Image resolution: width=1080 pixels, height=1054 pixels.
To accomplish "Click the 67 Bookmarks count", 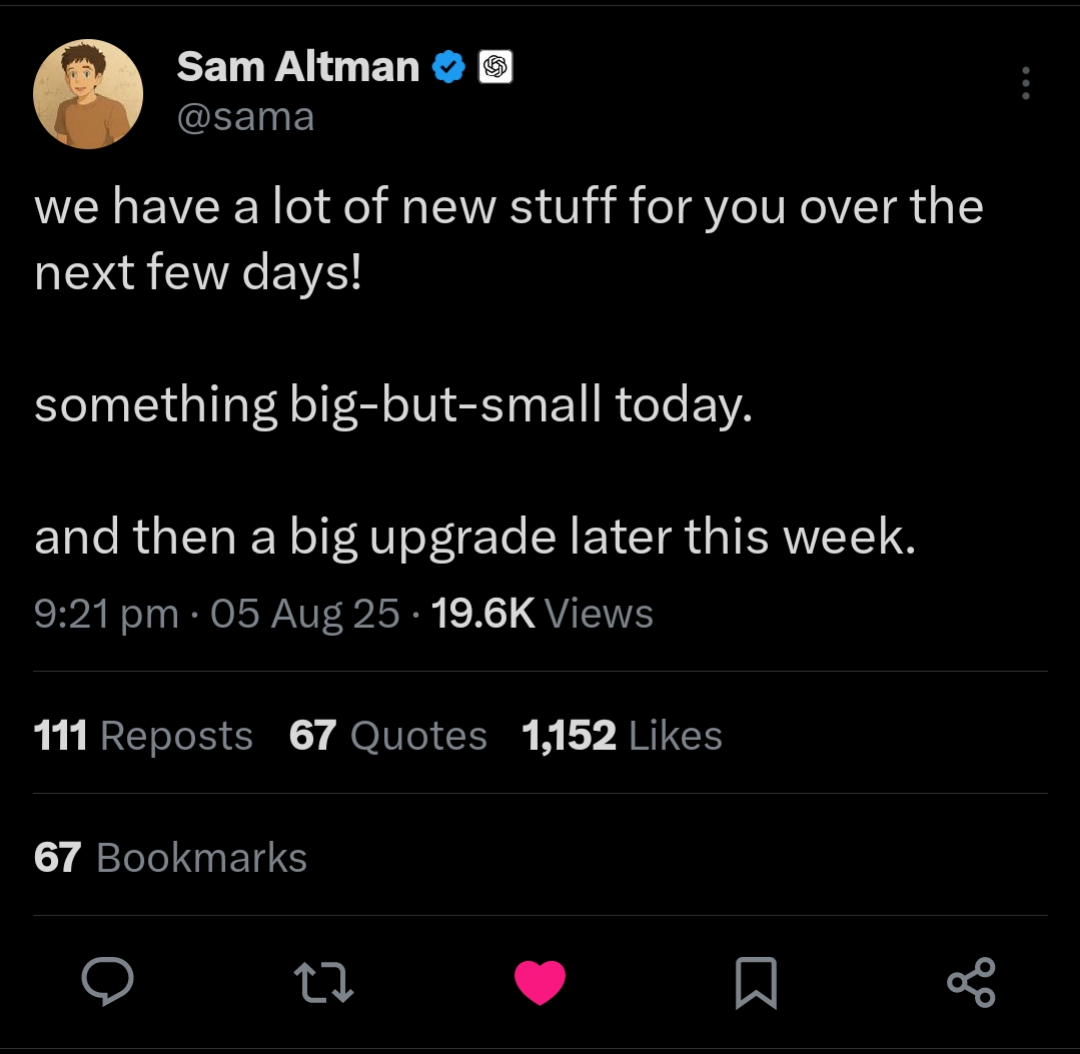I will point(171,858).
